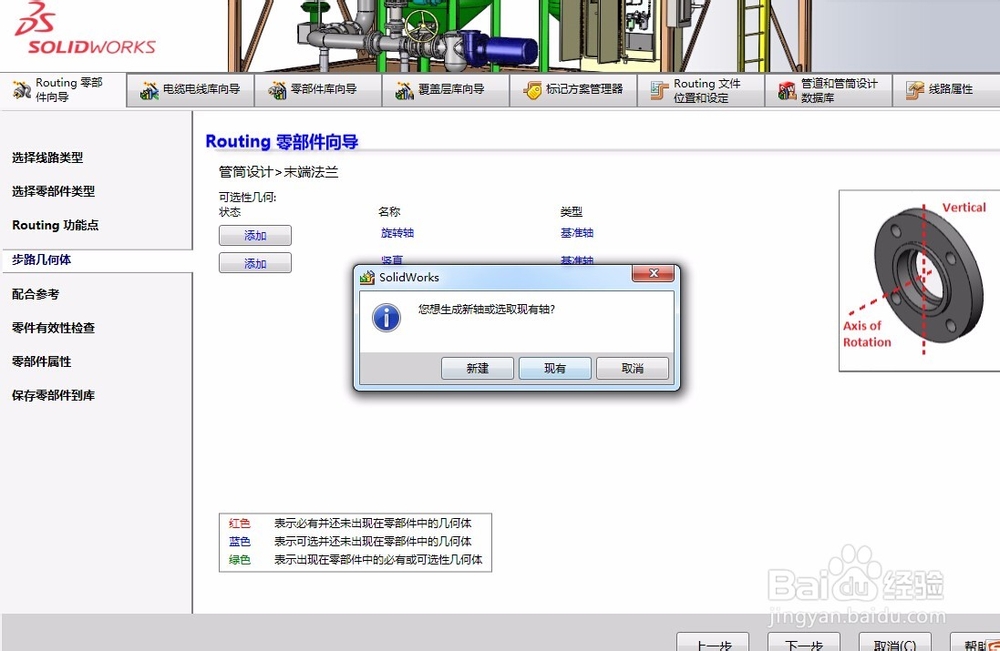Click the 新建 button in the dialog

(477, 369)
